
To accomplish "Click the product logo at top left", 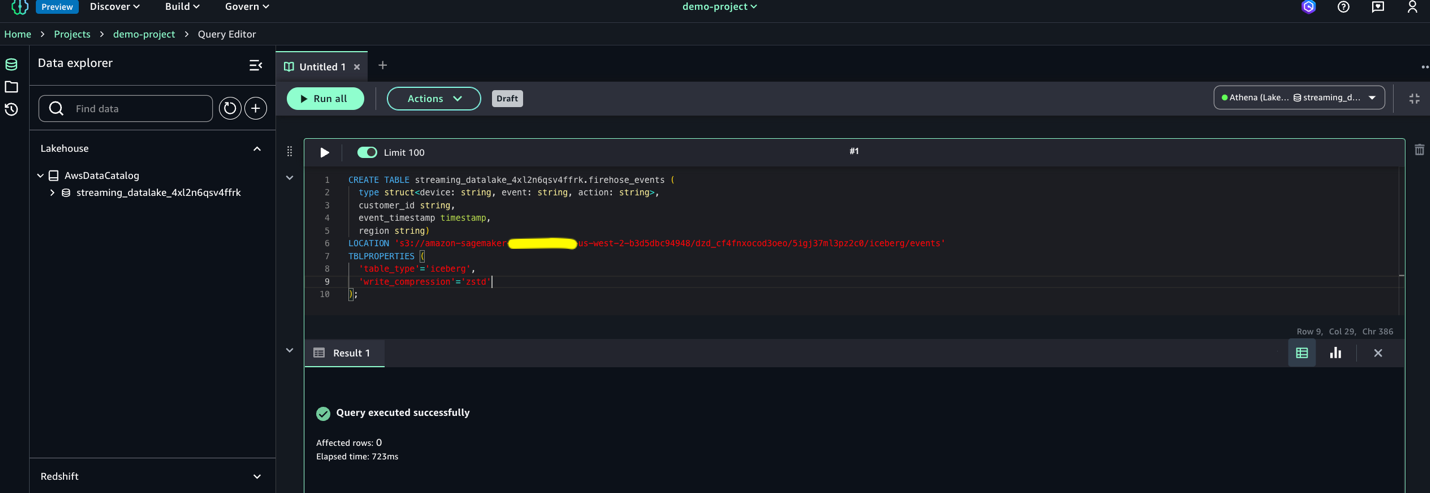I will tap(19, 6).
